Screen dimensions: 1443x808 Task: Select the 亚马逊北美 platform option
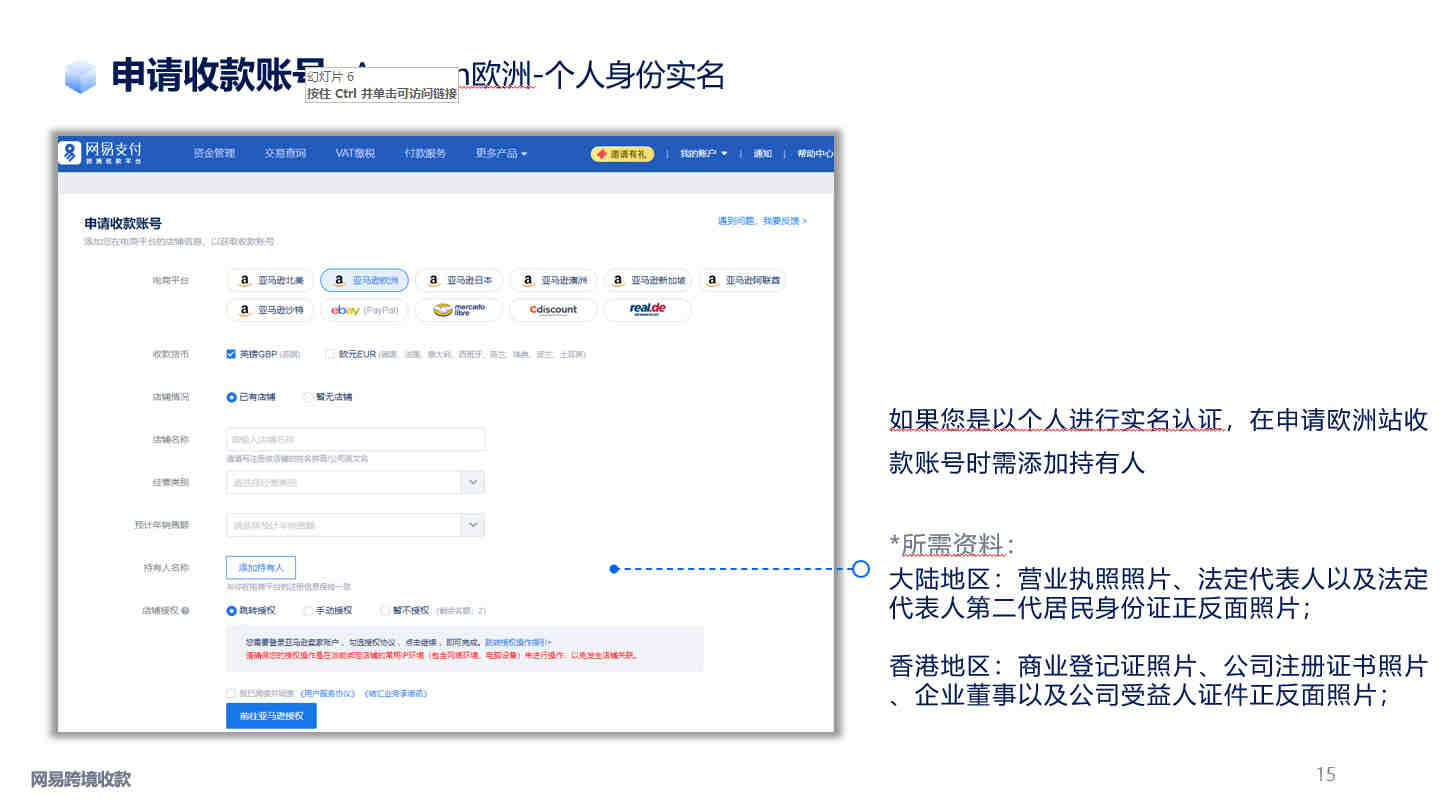tap(270, 281)
